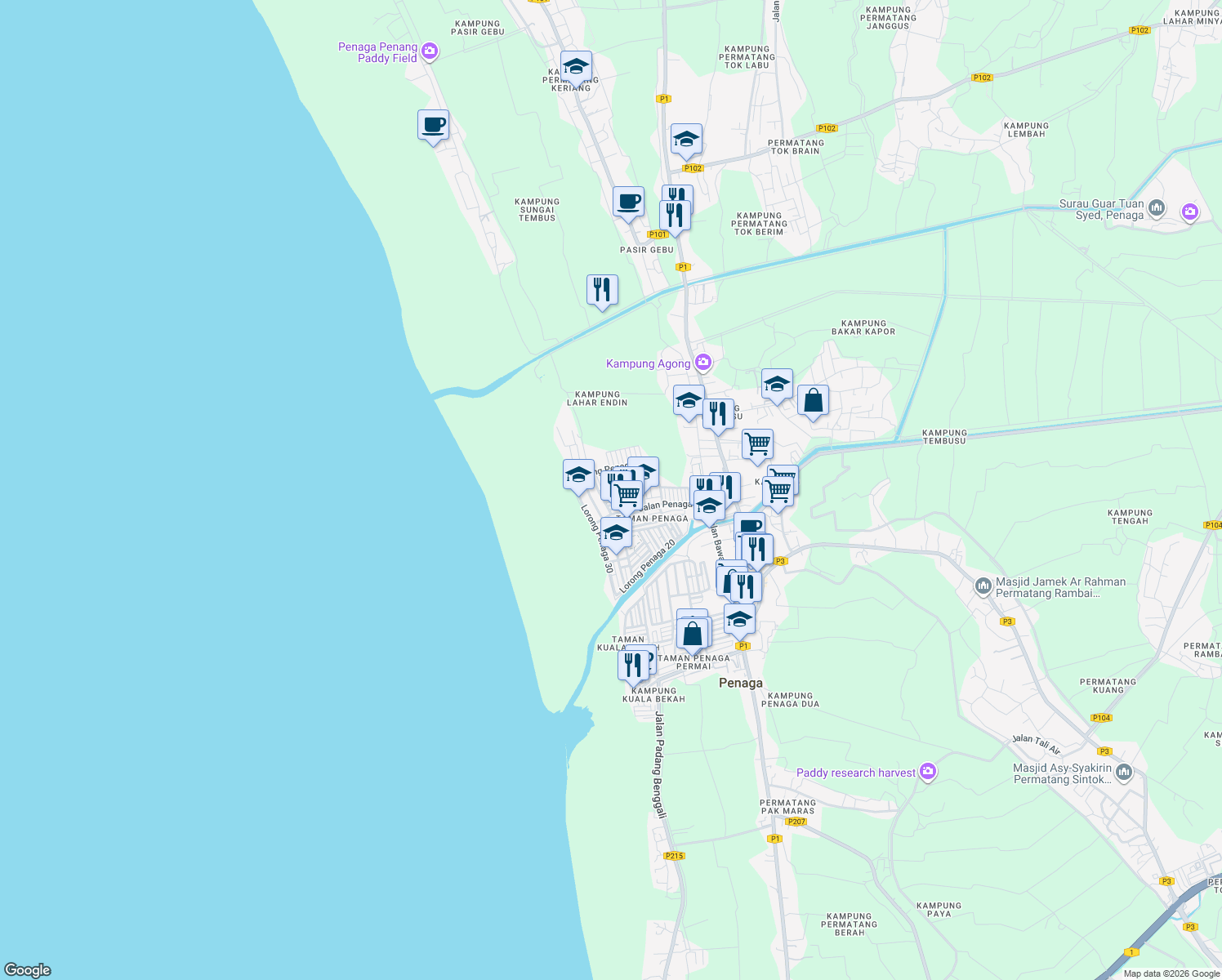
Task: Click the school icon near Permatang Tok Brain
Action: point(685,139)
